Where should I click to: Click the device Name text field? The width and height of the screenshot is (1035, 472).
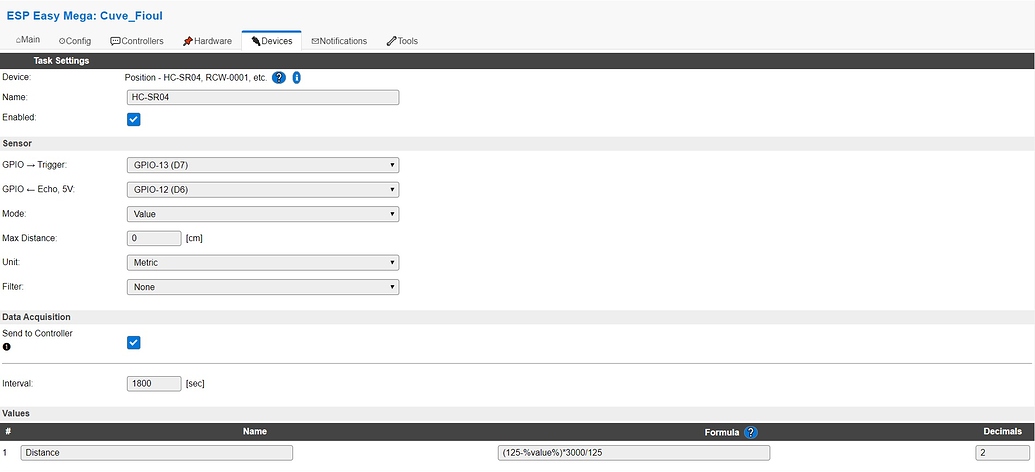coord(263,97)
